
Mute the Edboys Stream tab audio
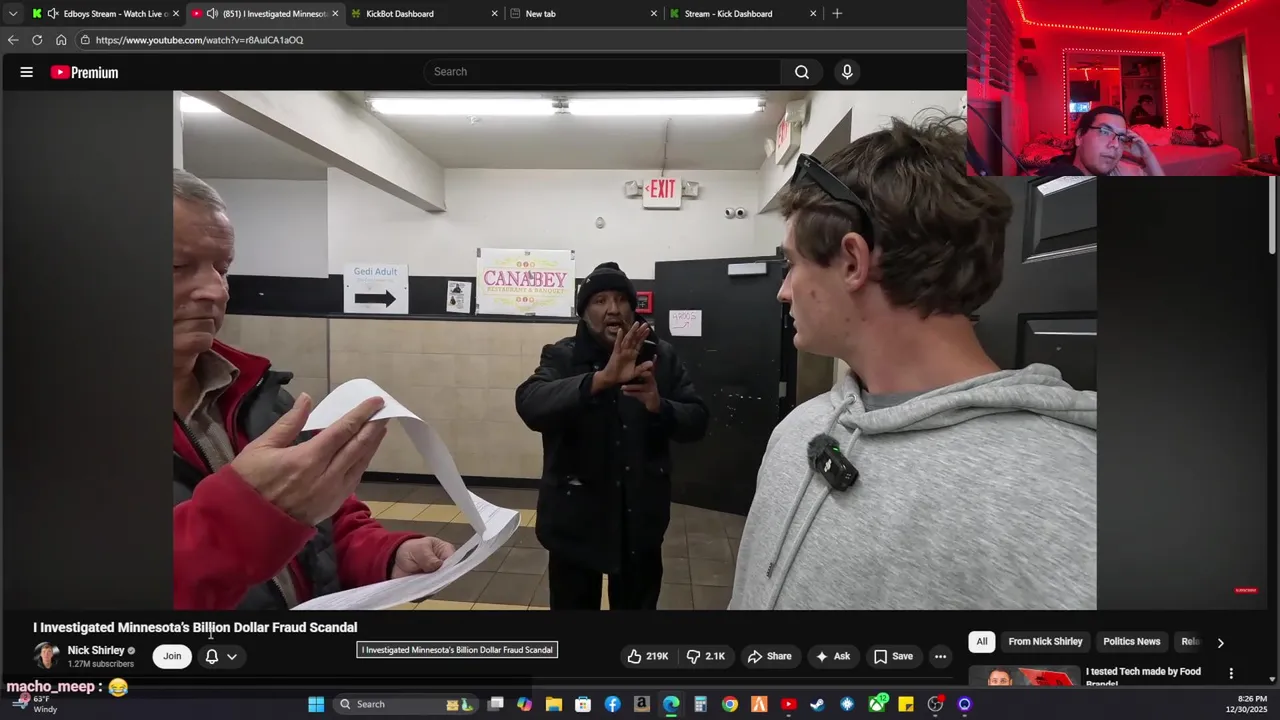53,14
